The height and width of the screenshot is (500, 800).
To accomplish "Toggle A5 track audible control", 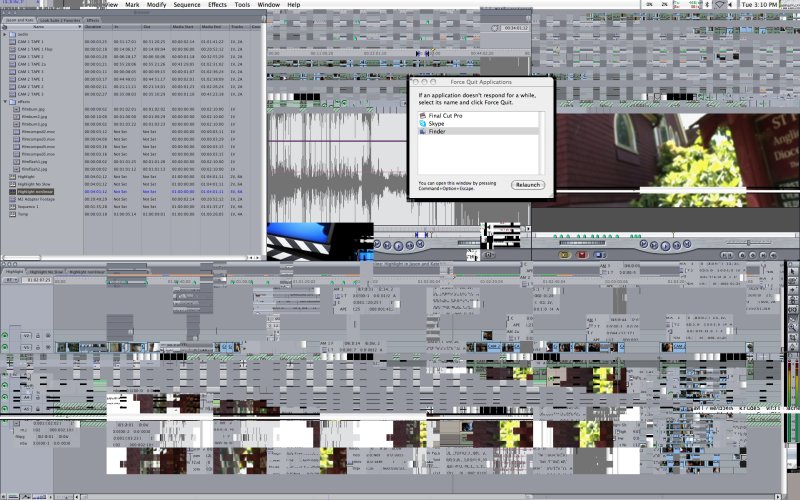I will click(5, 409).
